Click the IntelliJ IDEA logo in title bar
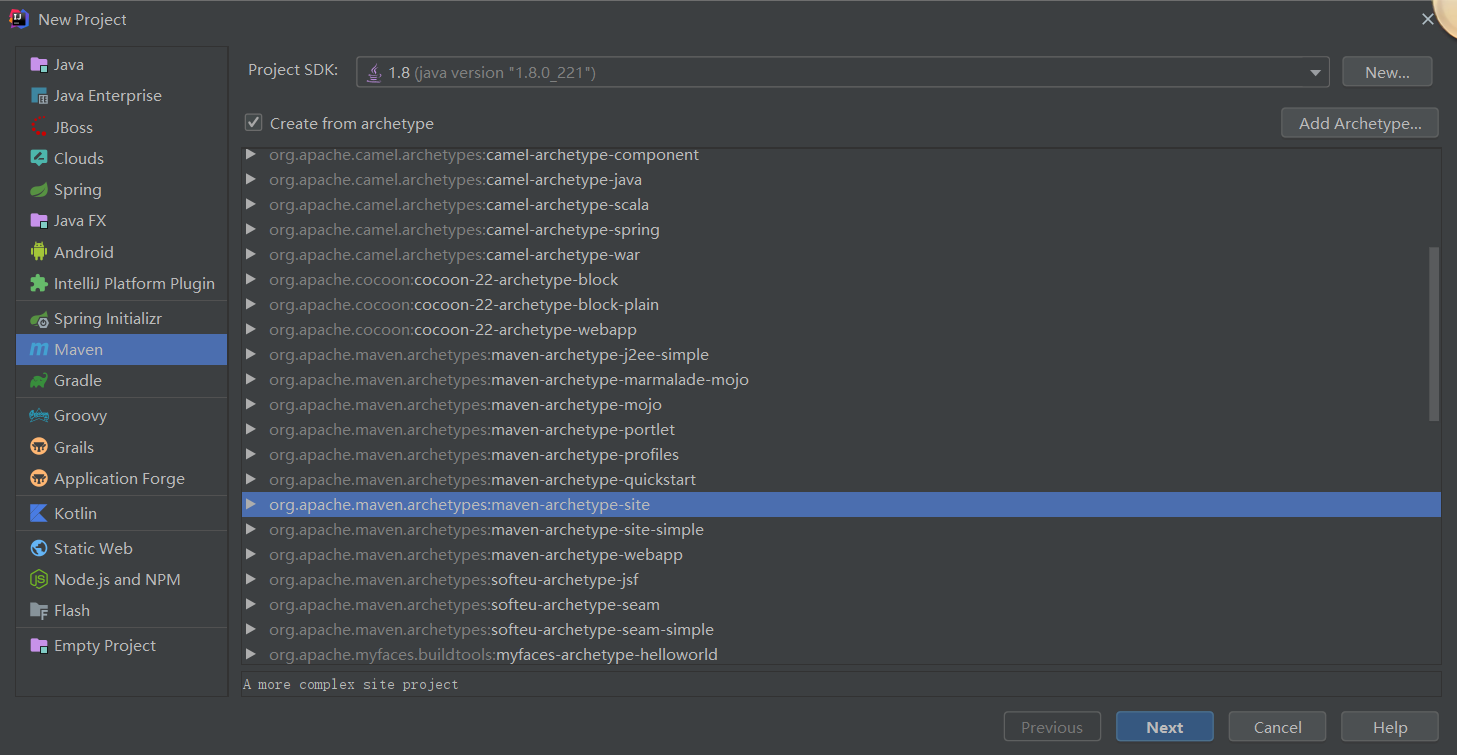Viewport: 1457px width, 755px height. point(19,19)
